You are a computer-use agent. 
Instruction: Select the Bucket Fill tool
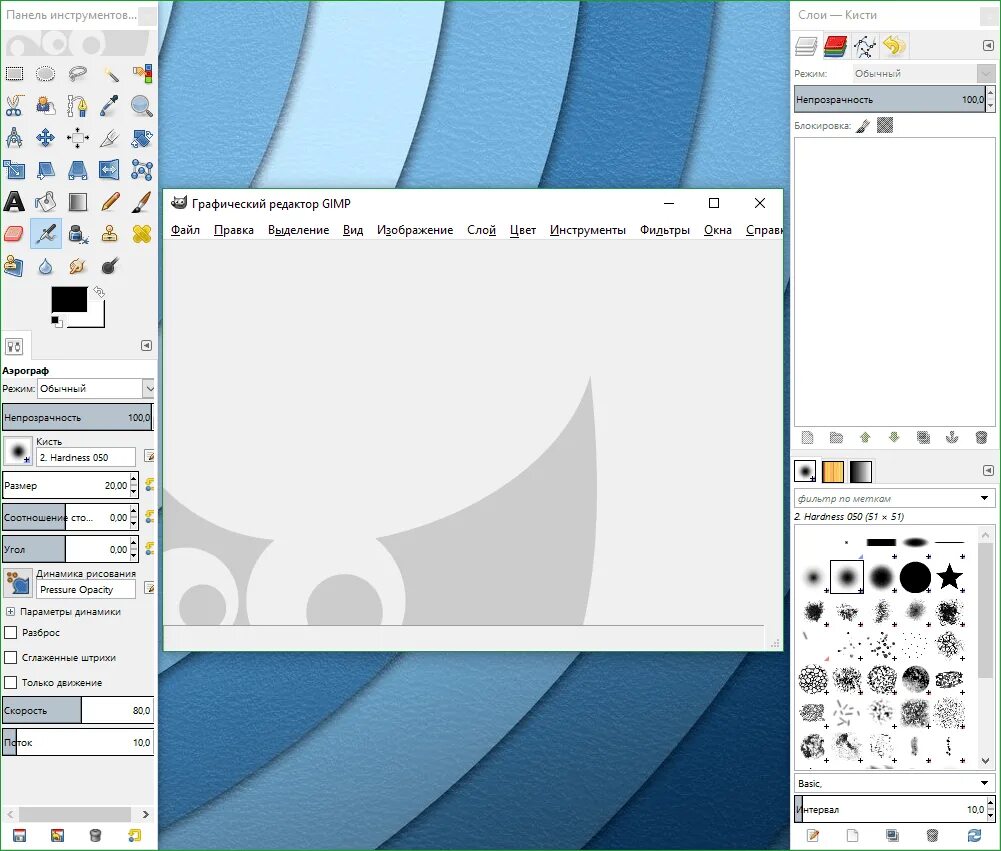tap(45, 202)
